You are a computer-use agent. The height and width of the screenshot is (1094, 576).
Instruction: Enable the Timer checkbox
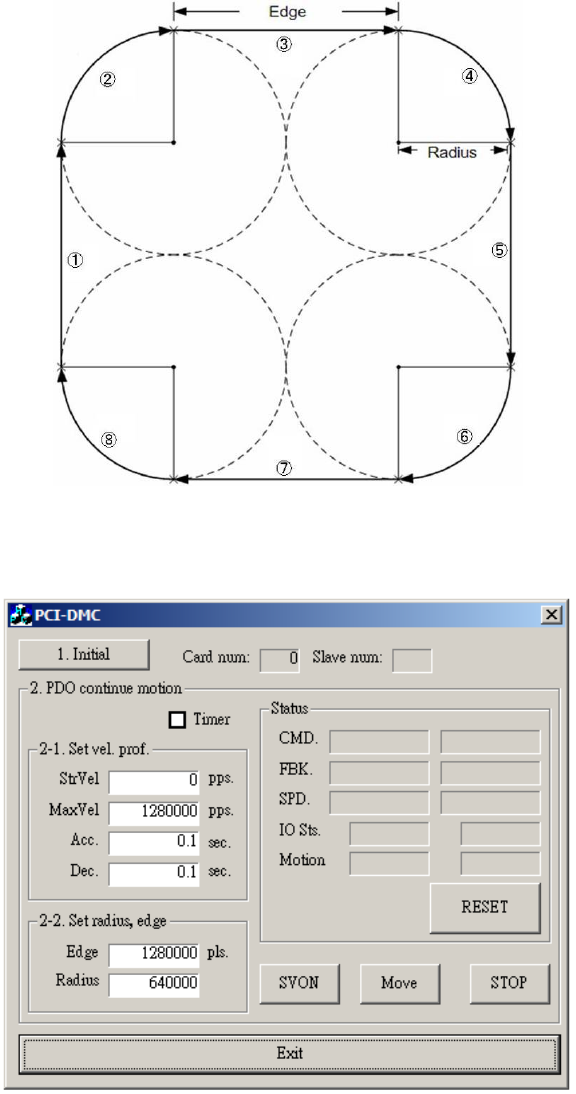click(x=178, y=719)
